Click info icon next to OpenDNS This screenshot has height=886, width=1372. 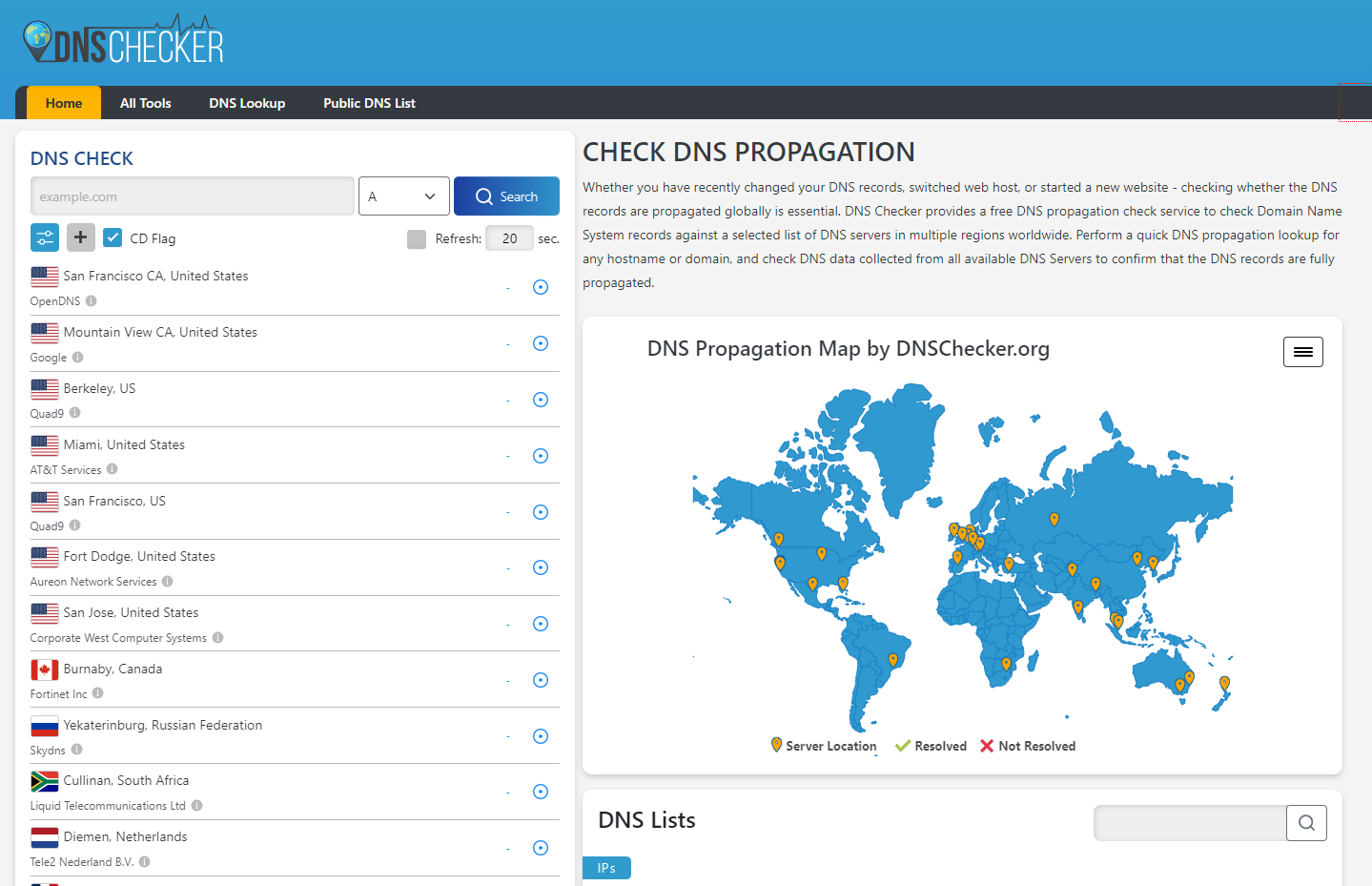pyautogui.click(x=92, y=300)
